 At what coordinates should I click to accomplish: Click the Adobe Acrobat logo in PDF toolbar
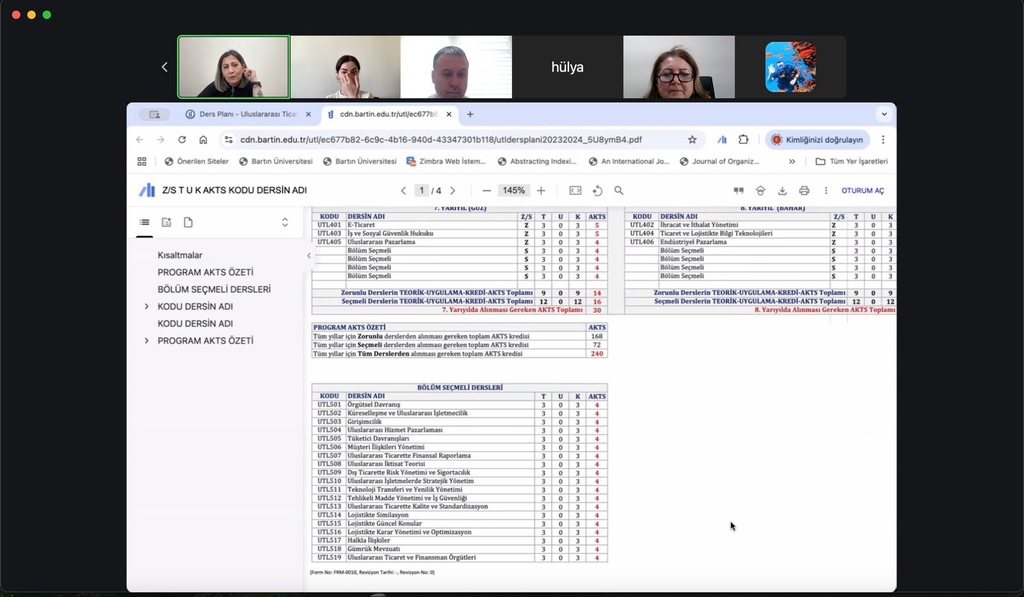147,190
